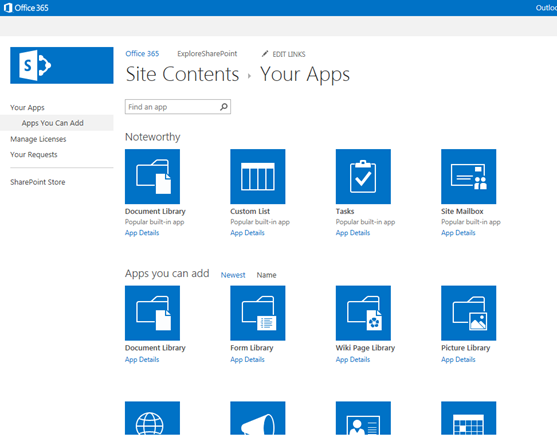
Task: Open App Details under Form Library
Action: [x=247, y=360]
